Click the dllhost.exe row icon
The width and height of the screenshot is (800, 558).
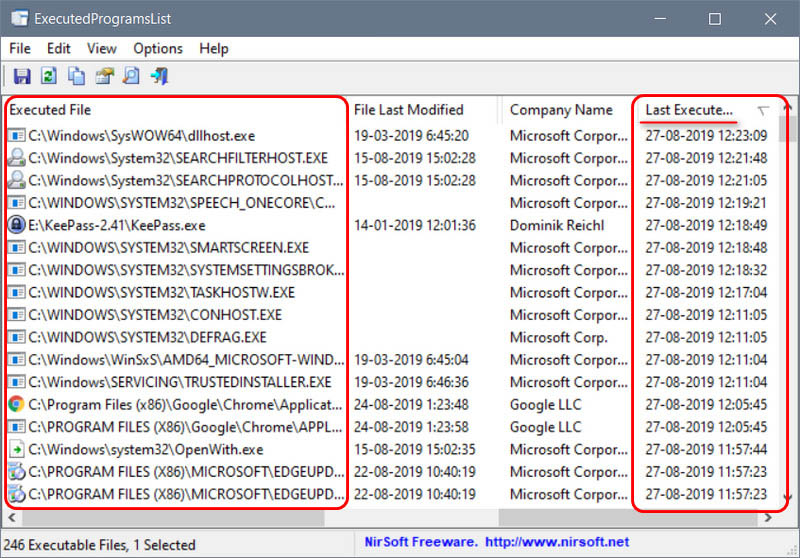pyautogui.click(x=16, y=135)
